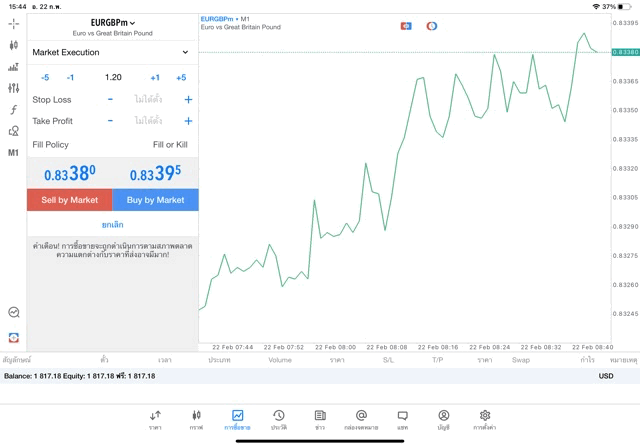The height and width of the screenshot is (447, 640).
Task: Decrease volume by -1
Action: pyautogui.click(x=70, y=77)
